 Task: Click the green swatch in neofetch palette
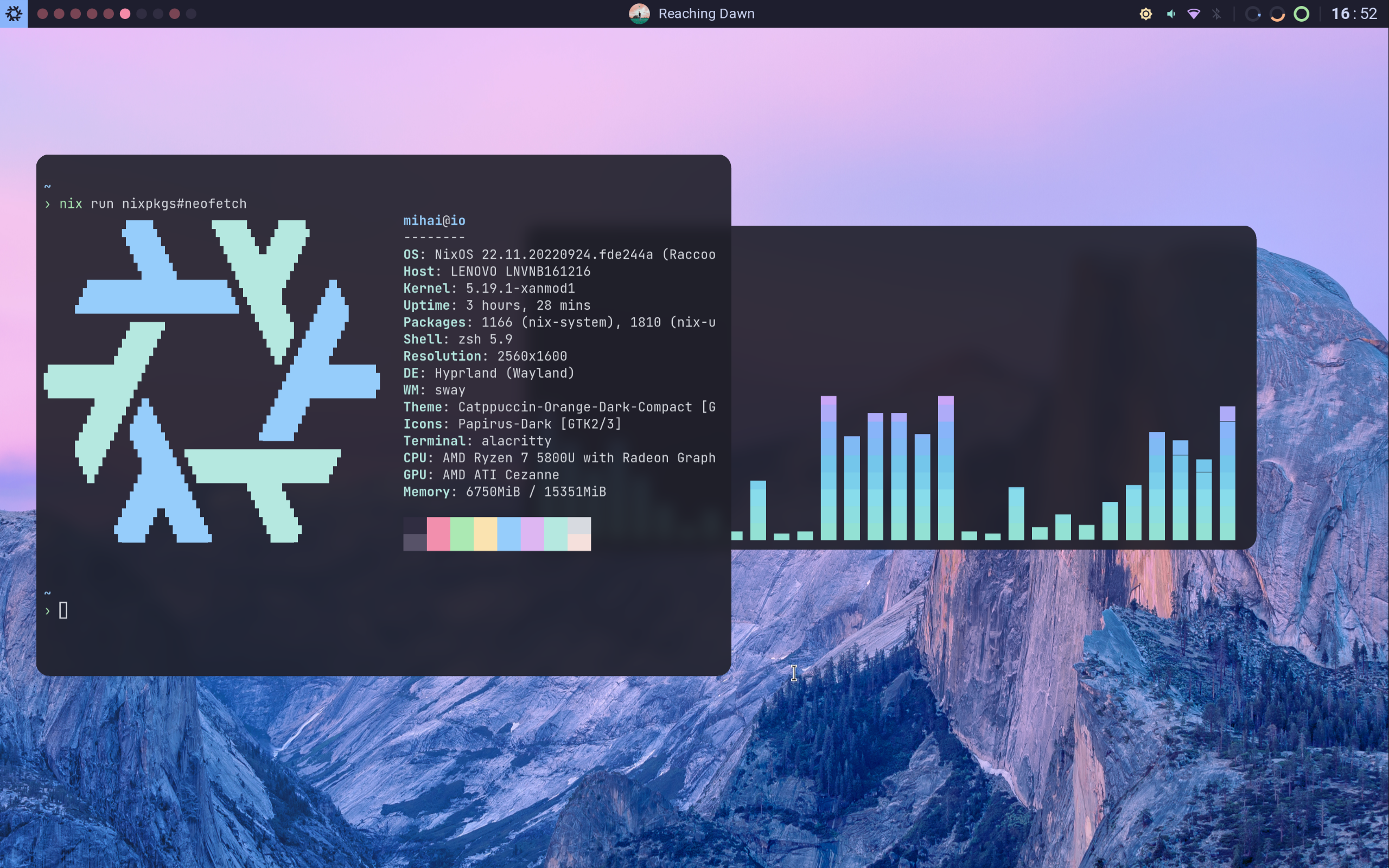pos(462,534)
